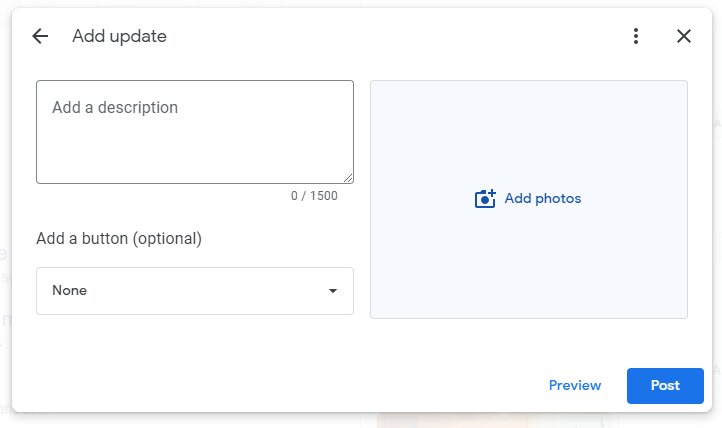This screenshot has width=722, height=428.
Task: Go back using the left arrow icon
Action: 40,36
